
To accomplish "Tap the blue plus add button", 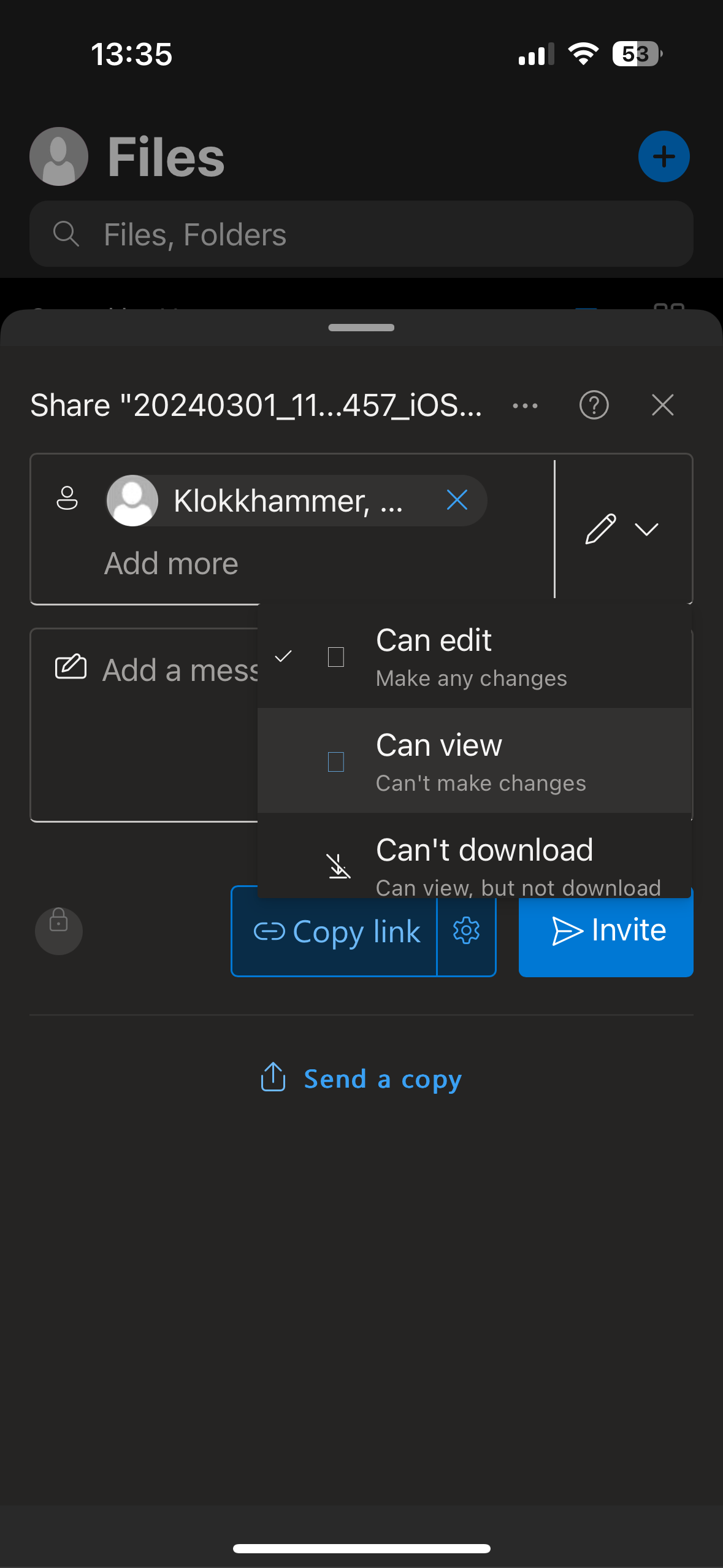I will point(664,156).
